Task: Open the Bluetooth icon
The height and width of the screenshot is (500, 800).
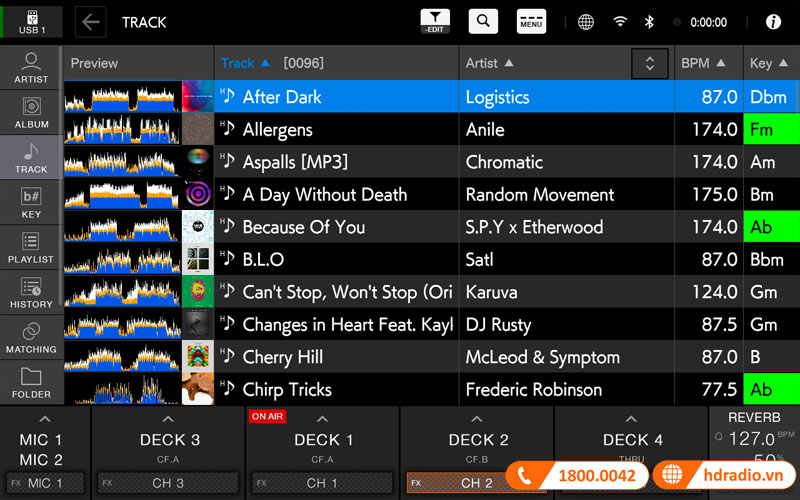Action: pyautogui.click(x=649, y=22)
